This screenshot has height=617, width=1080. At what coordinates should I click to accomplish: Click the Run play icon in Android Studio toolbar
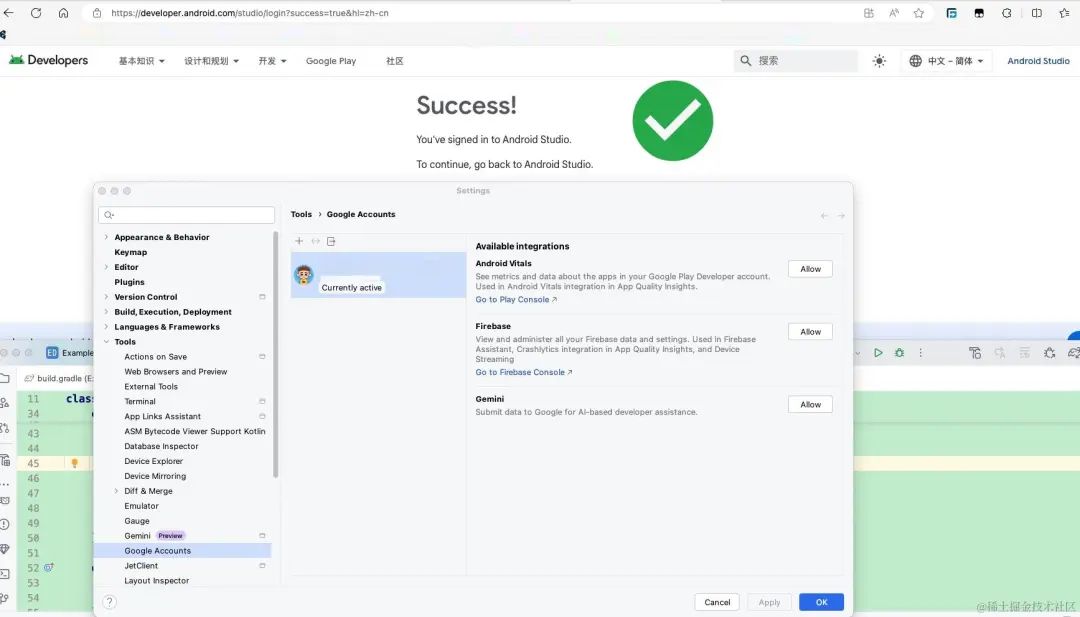pos(878,353)
